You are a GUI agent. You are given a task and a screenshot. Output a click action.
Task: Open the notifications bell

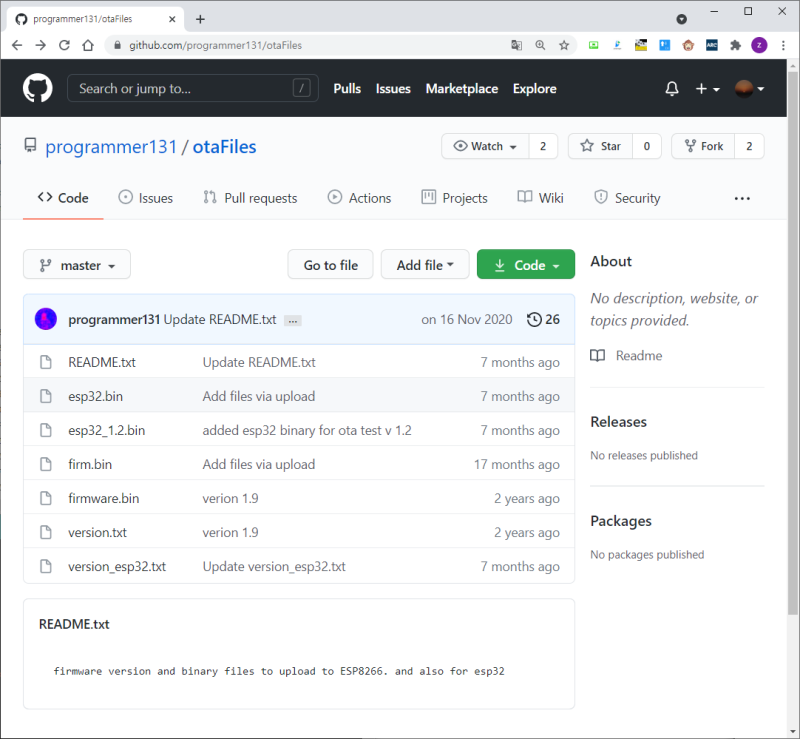(671, 88)
